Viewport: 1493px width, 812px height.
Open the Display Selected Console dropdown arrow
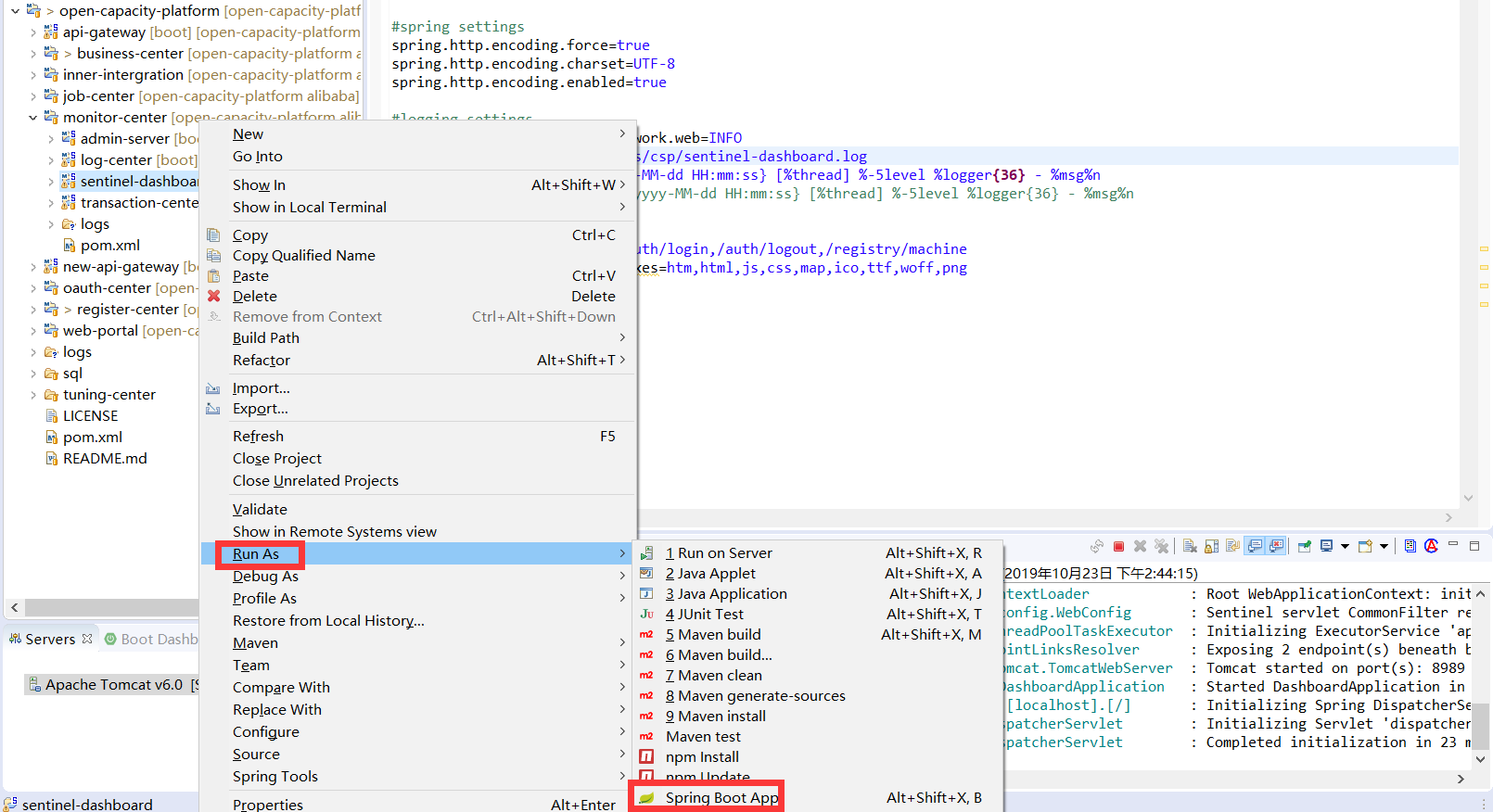pyautogui.click(x=1345, y=546)
